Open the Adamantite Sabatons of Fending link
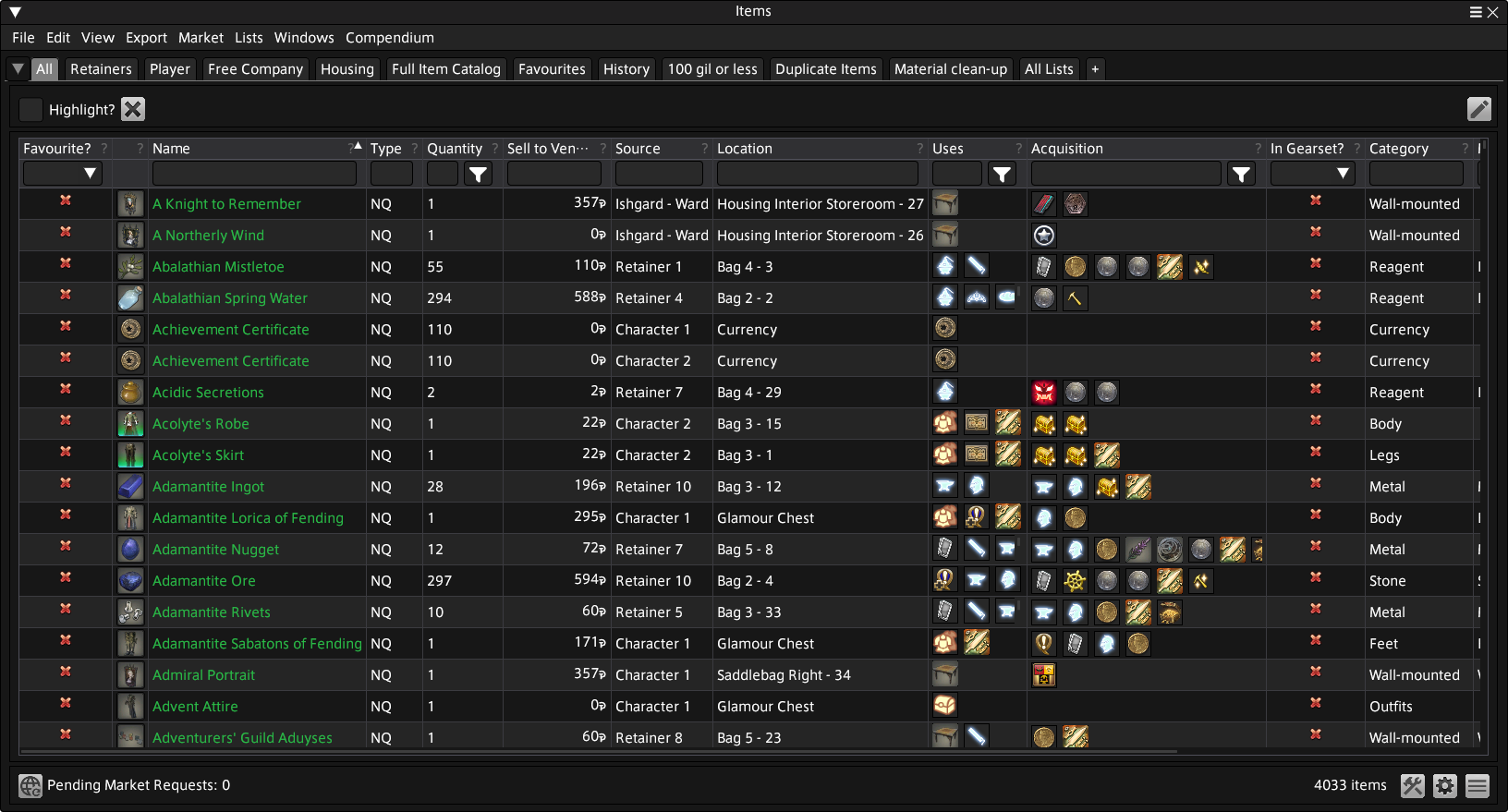 [x=257, y=644]
